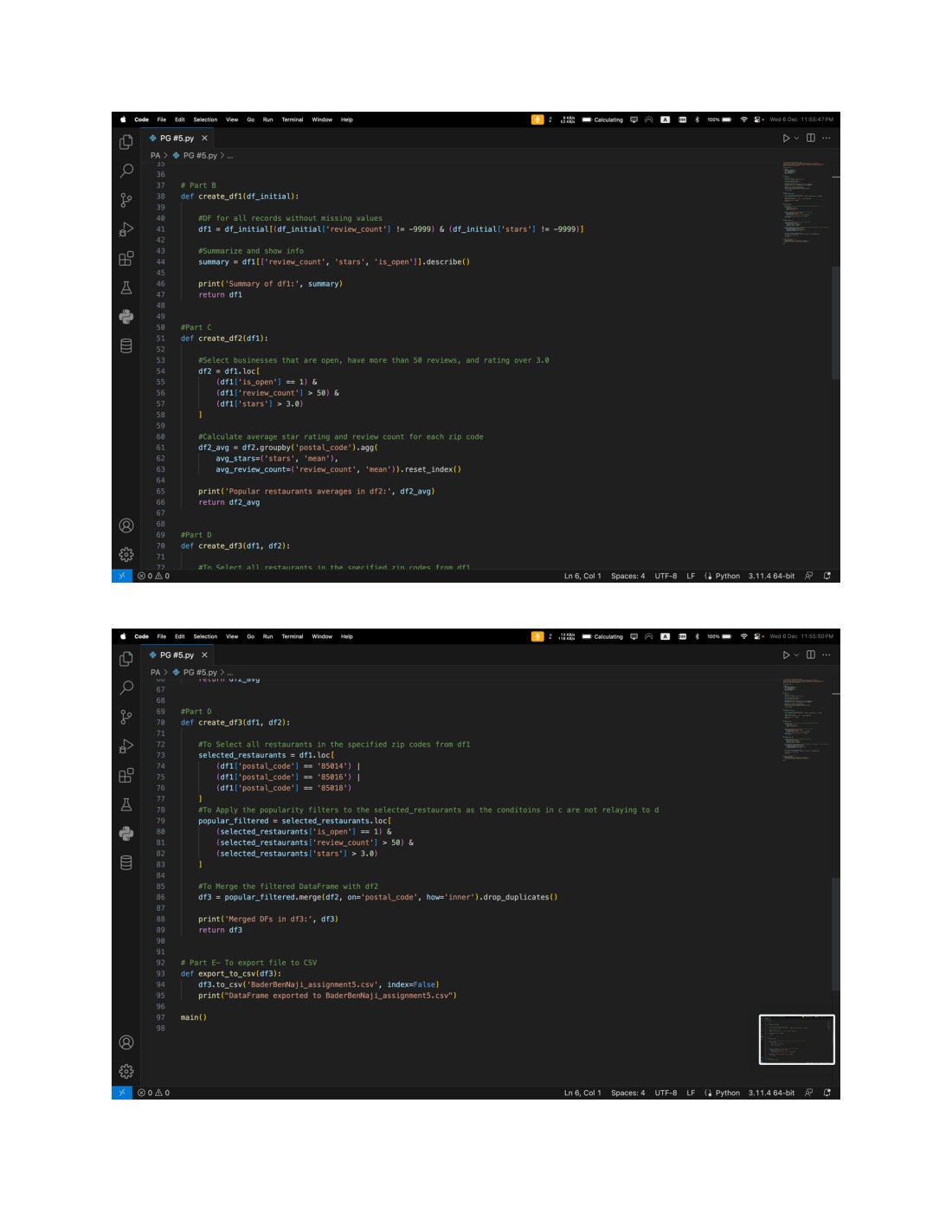This screenshot has height=1232, width=952.
Task: Open Python sidebar icon in lower VS Code window
Action: pos(126,834)
